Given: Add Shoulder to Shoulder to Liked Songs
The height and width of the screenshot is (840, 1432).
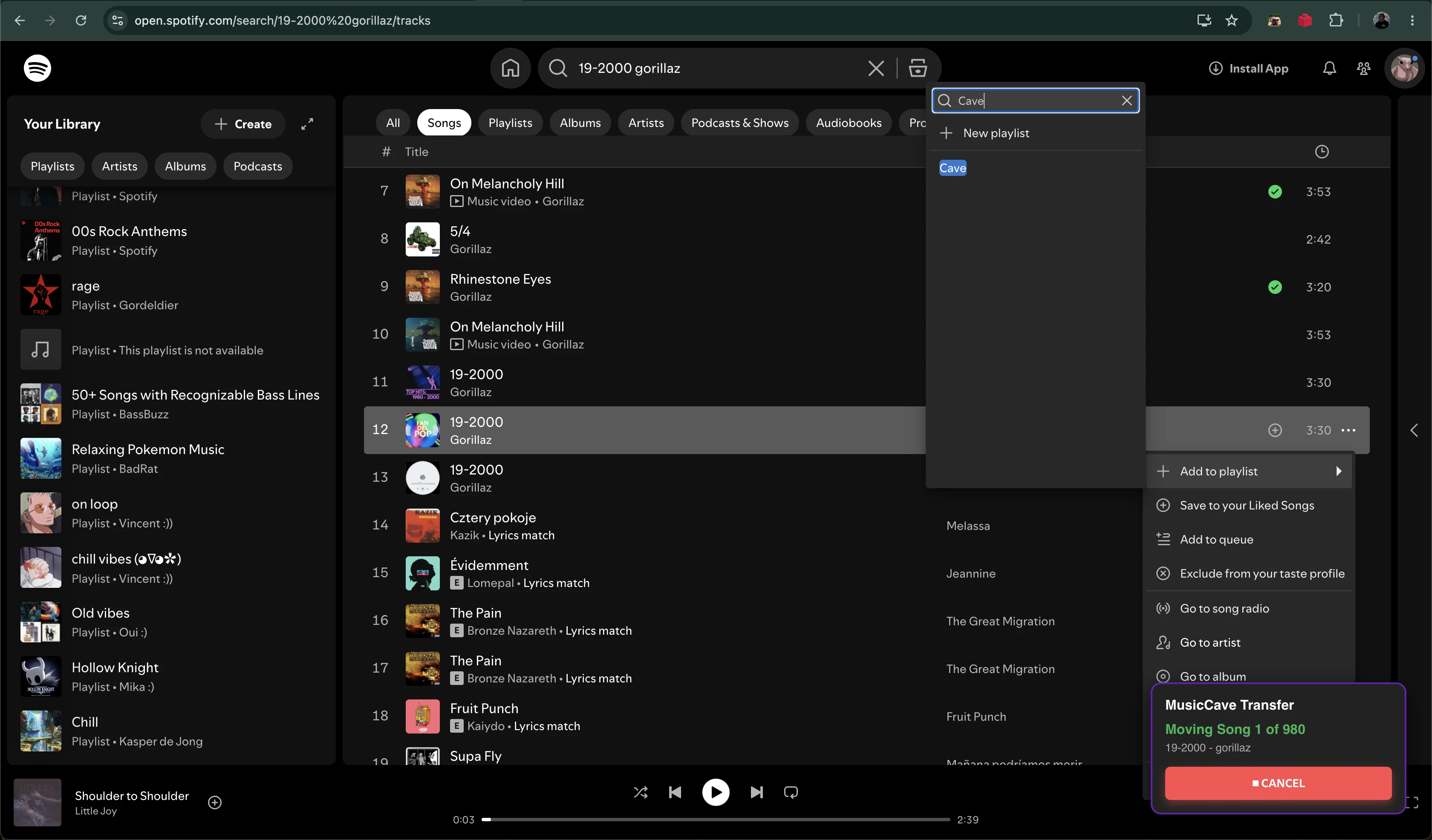Looking at the screenshot, I should pos(215,803).
